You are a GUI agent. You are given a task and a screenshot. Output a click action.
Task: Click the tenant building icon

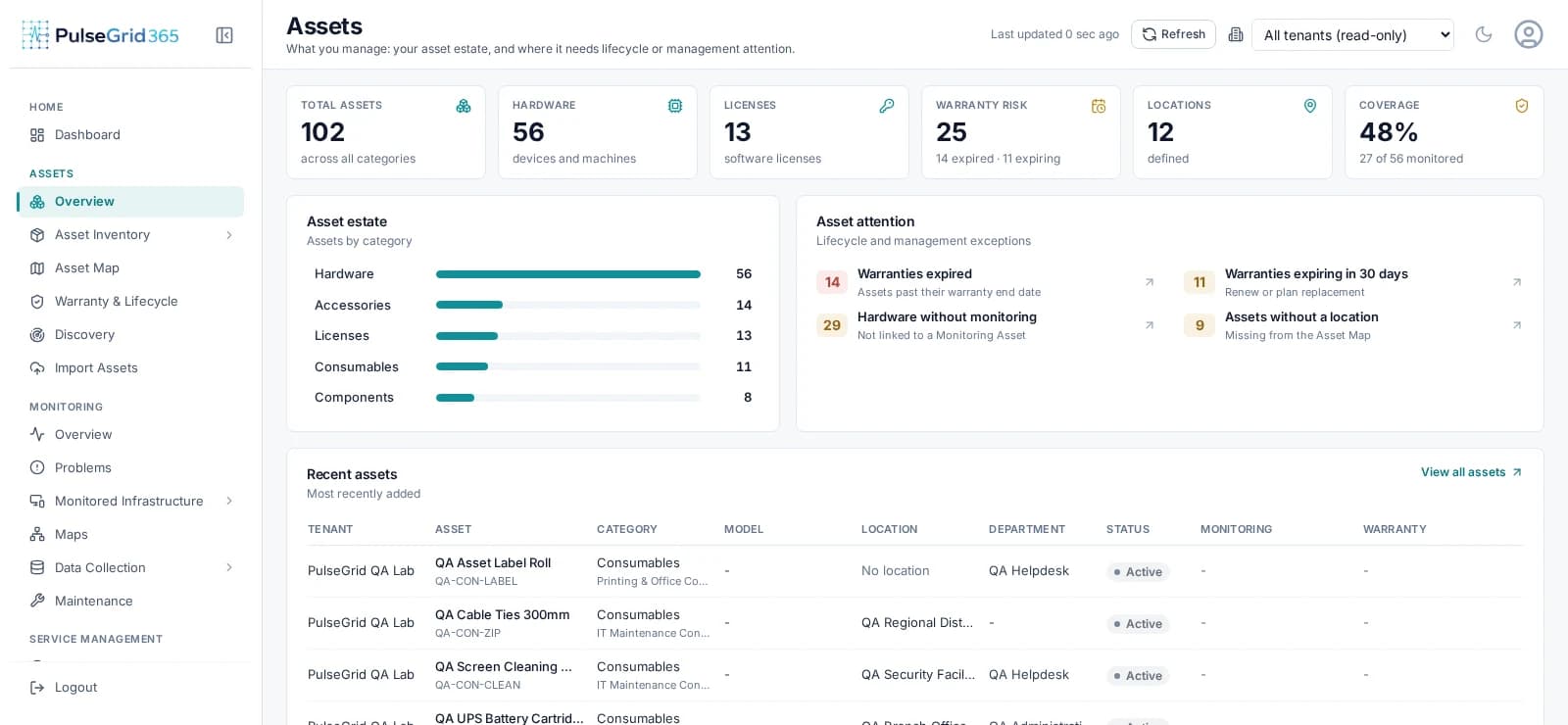(x=1236, y=34)
